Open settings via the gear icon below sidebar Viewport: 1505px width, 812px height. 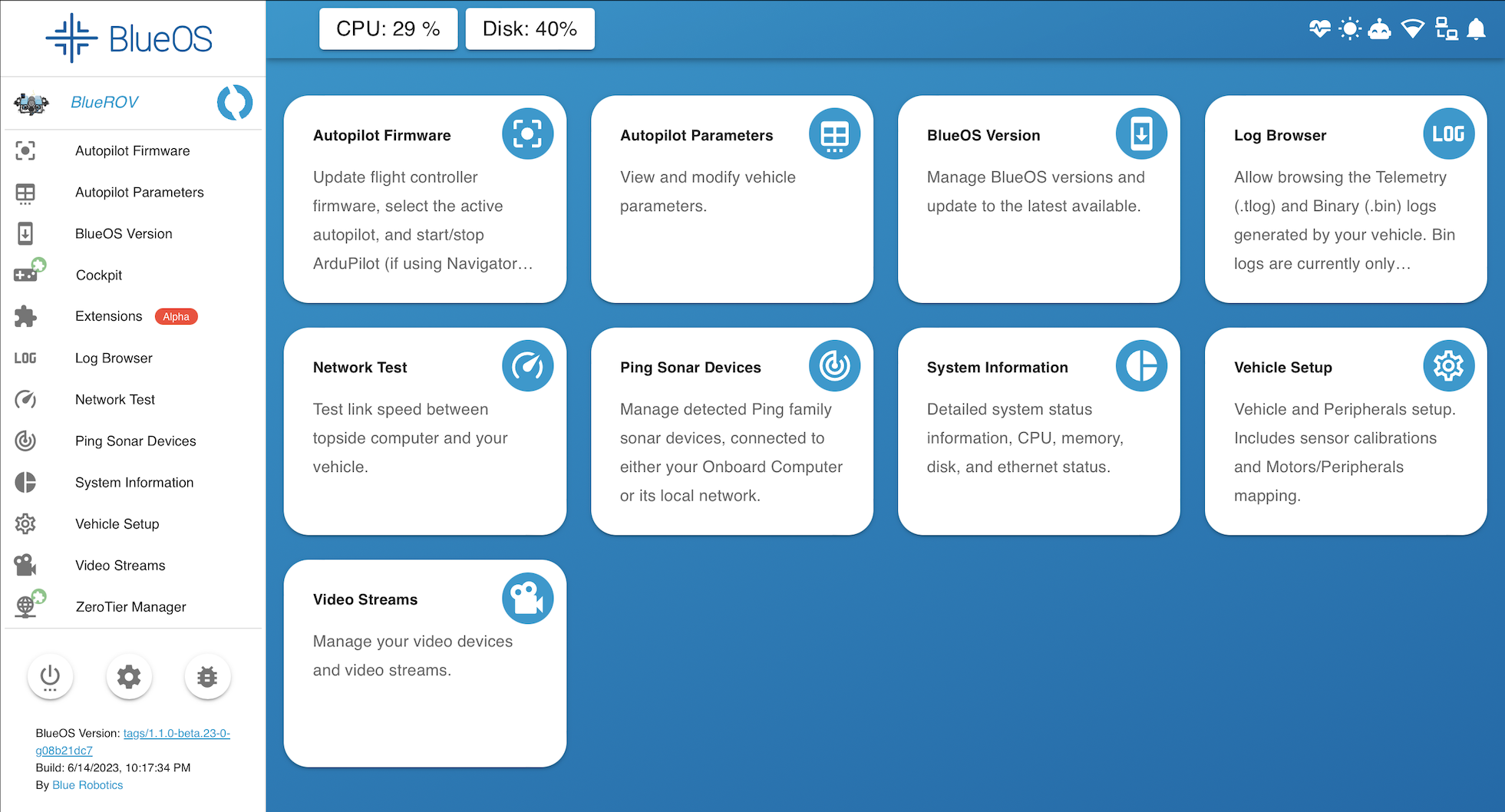[129, 677]
